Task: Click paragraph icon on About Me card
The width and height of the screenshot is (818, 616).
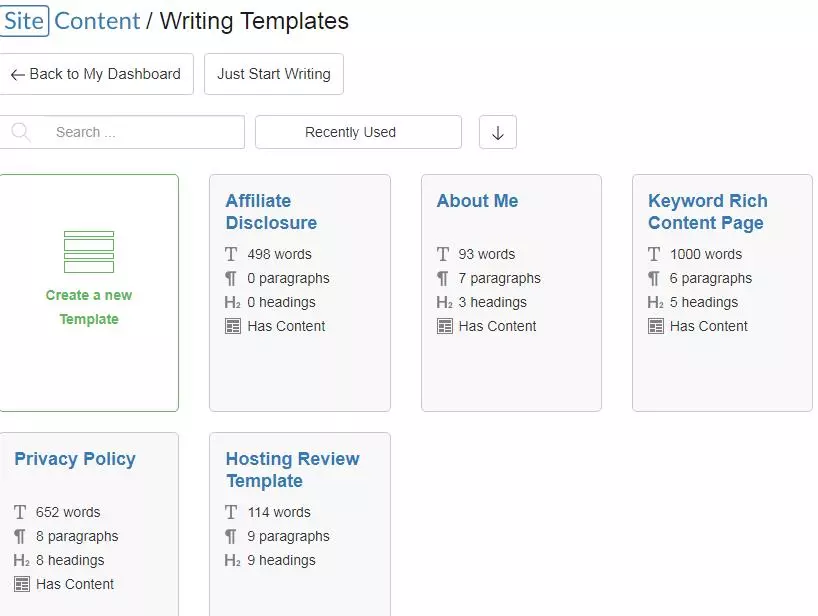Action: [442, 279]
